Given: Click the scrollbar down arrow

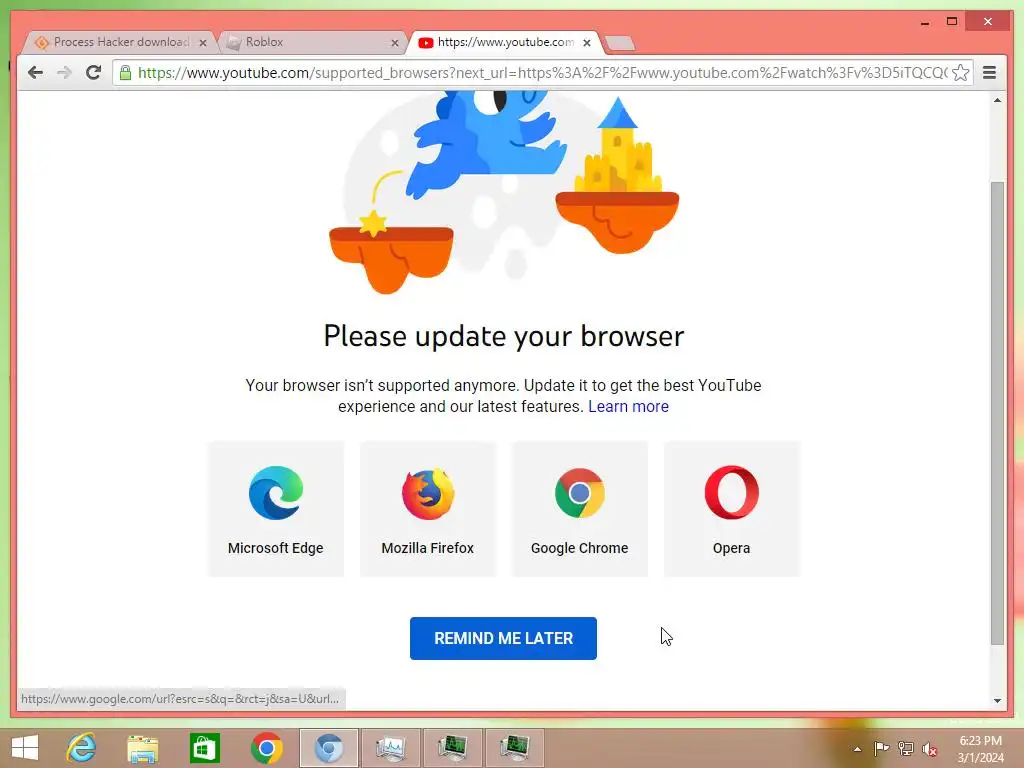Looking at the screenshot, I should point(997,701).
